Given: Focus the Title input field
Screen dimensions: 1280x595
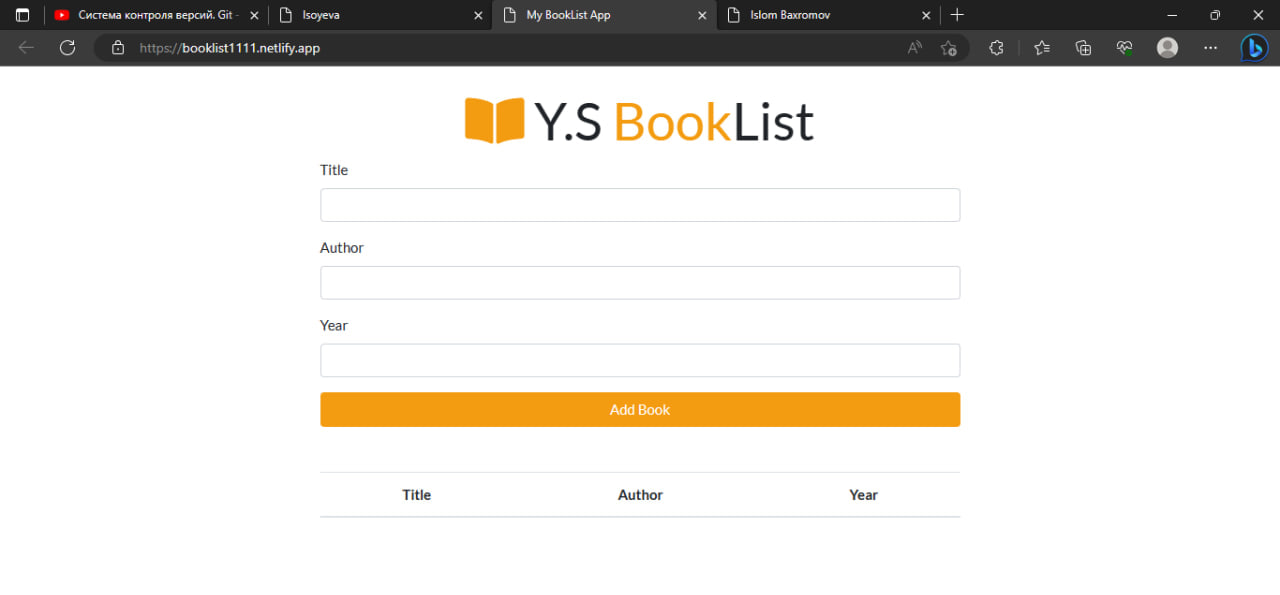Looking at the screenshot, I should pyautogui.click(x=640, y=205).
